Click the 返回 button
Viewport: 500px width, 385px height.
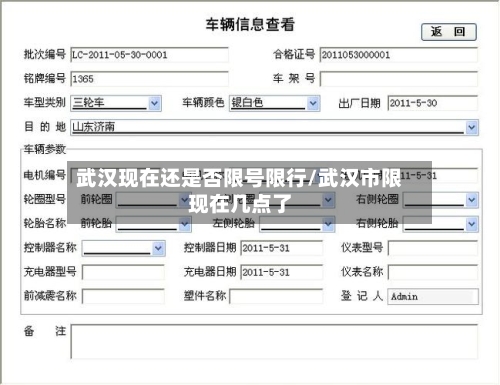[449, 32]
